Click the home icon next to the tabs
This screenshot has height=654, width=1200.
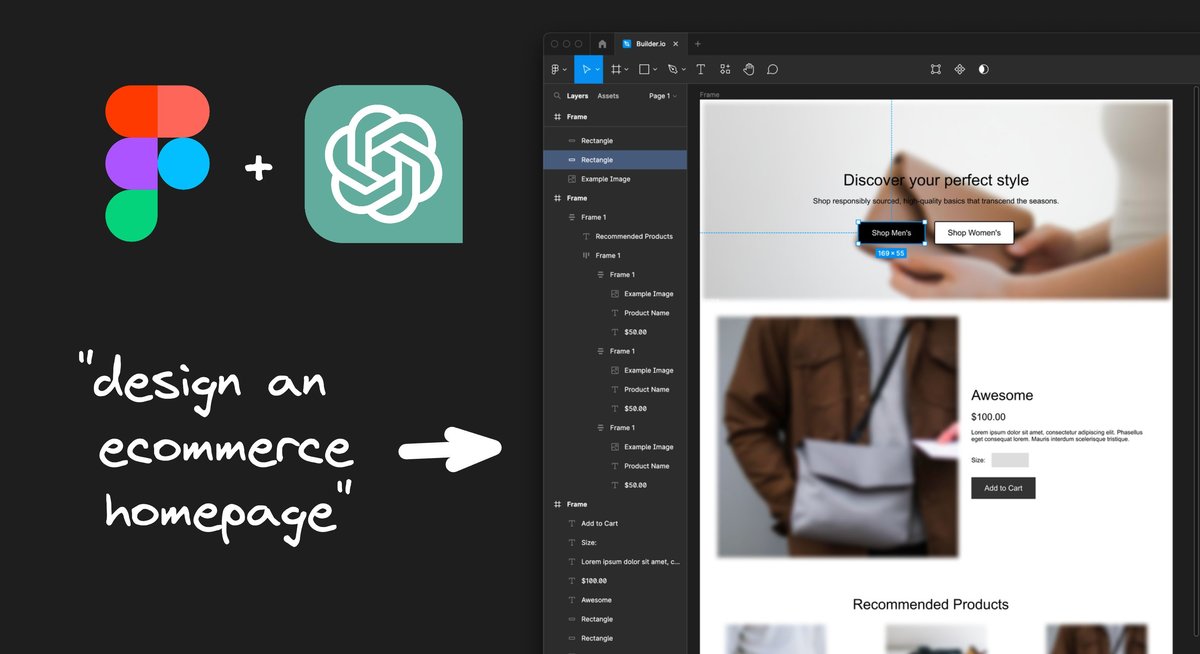click(601, 43)
